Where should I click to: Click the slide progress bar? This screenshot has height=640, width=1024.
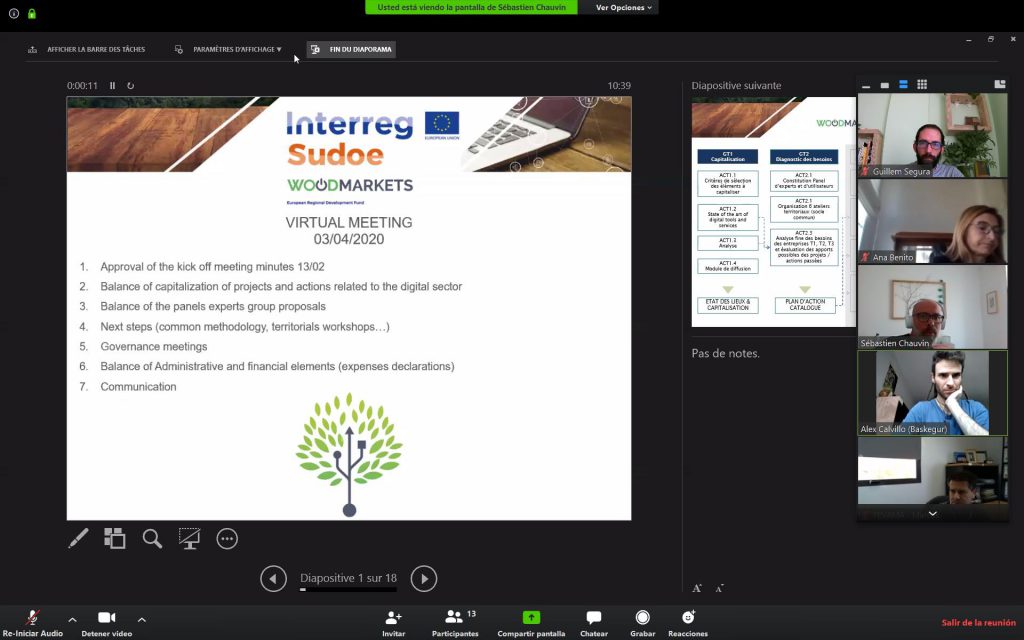coord(348,590)
